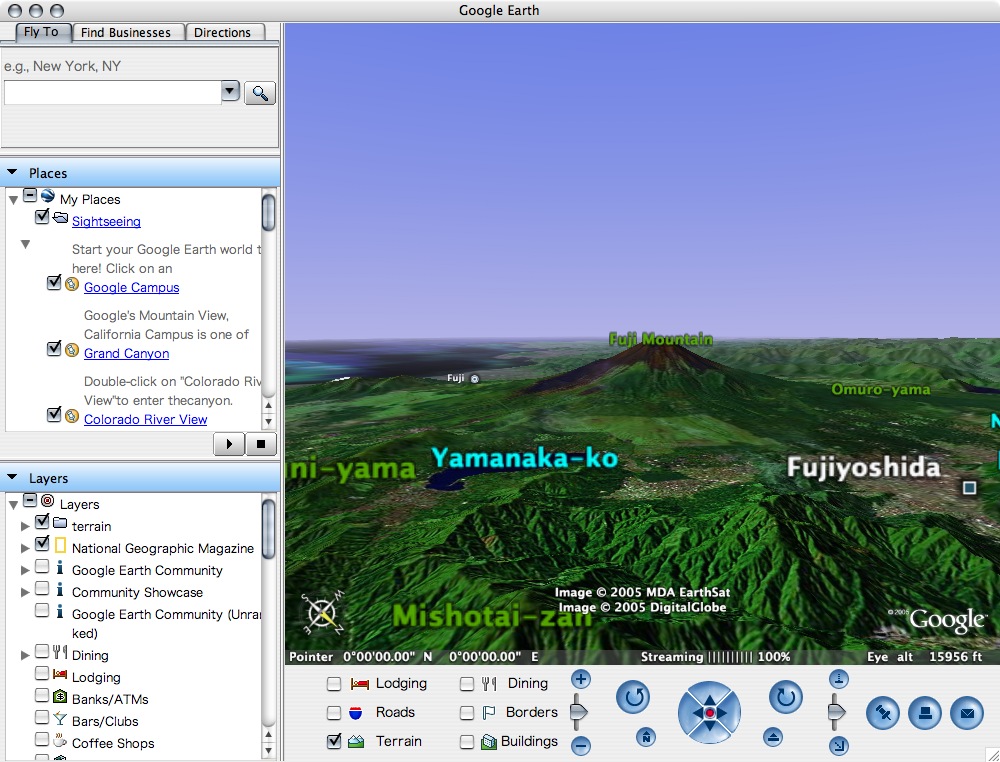Screen dimensions: 1000x762
Task: Click the square marker beside Fujiyoshida
Action: [x=969, y=488]
